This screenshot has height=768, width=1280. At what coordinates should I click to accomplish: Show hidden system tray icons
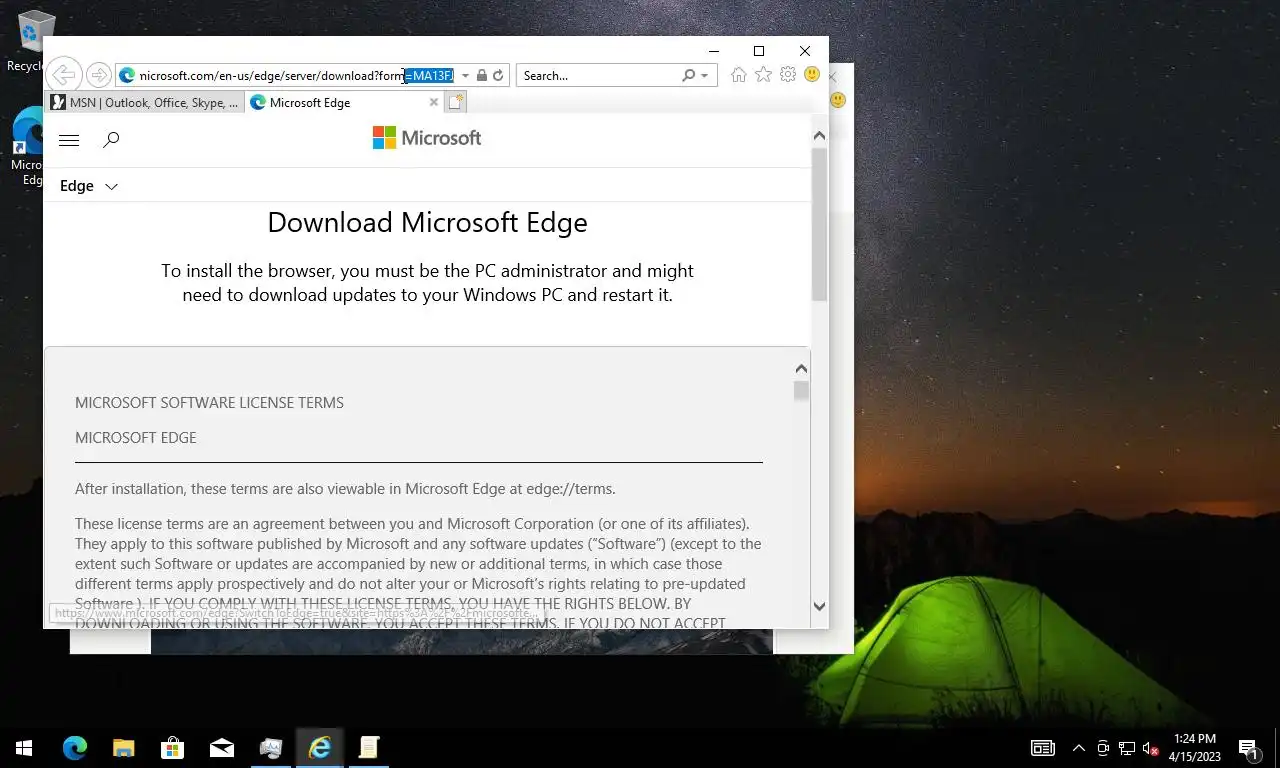(1079, 748)
